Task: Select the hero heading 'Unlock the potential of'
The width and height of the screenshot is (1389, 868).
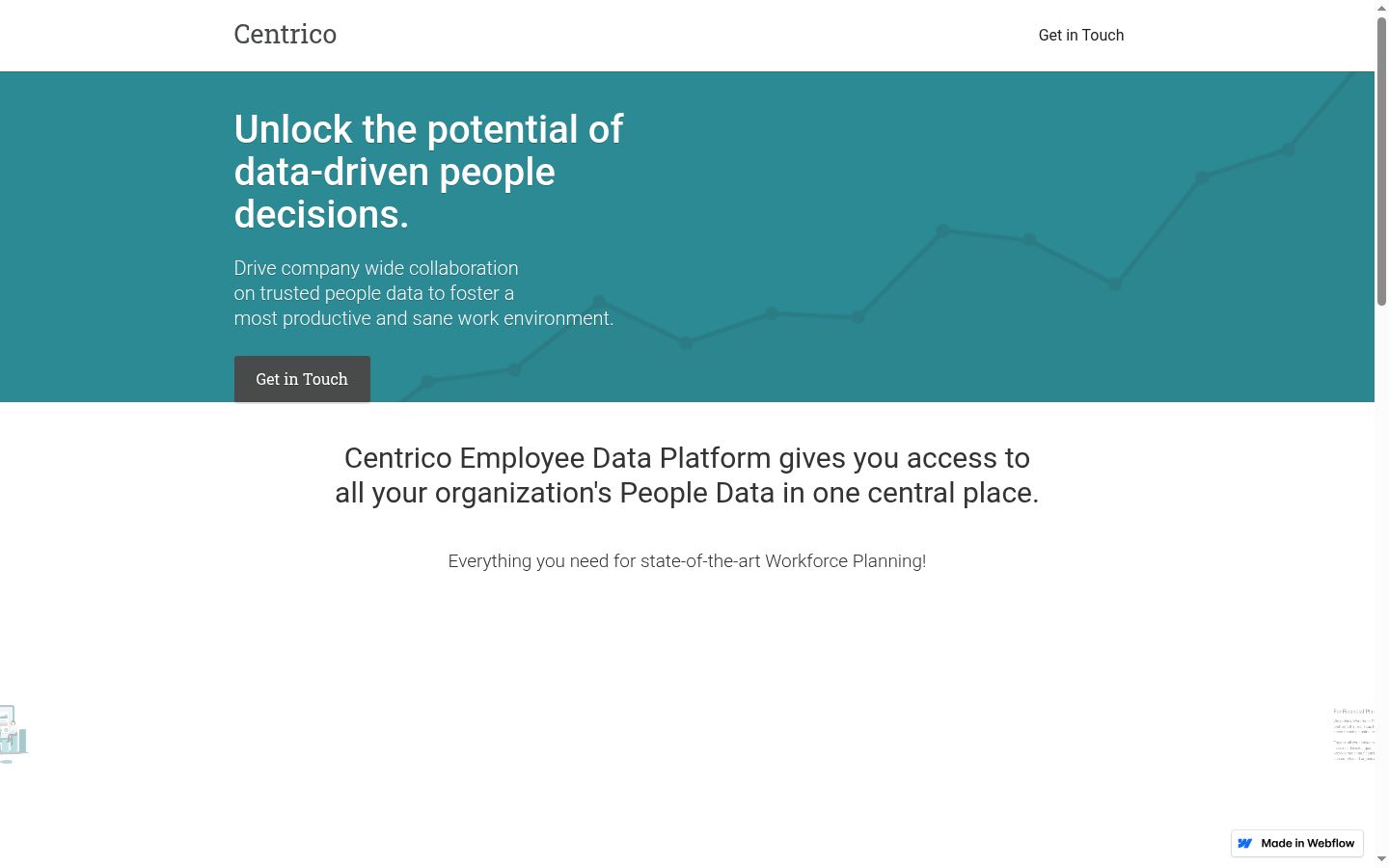Action: [429, 129]
